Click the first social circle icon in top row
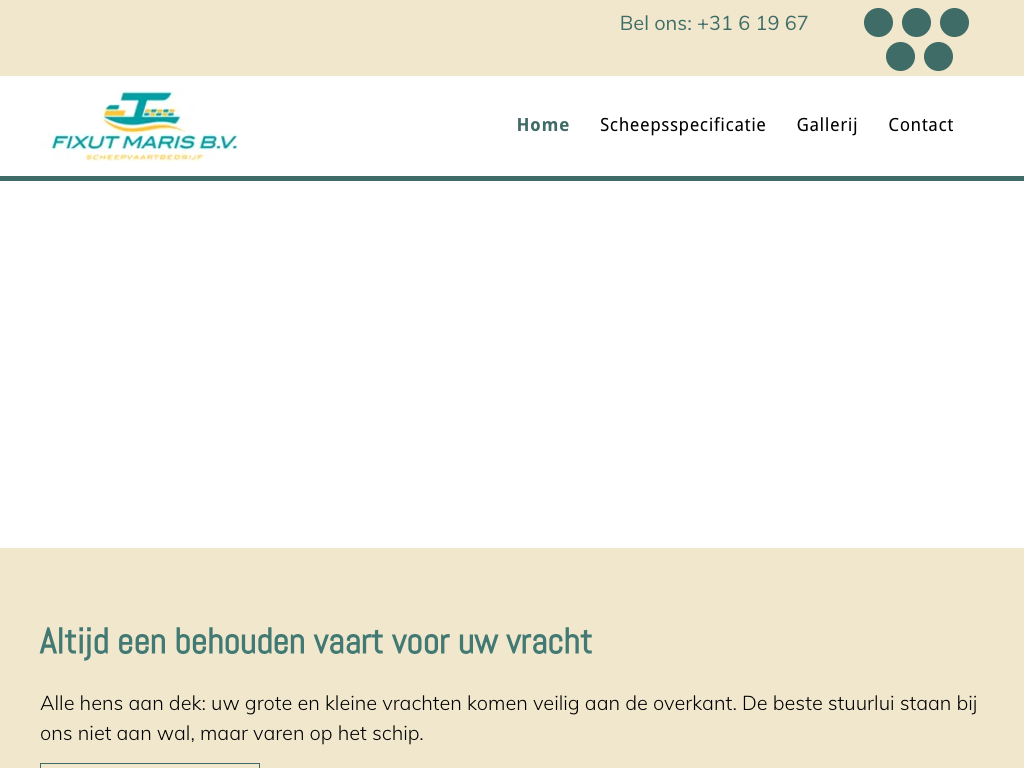Screen dimensions: 1024x768 (x=878, y=23)
